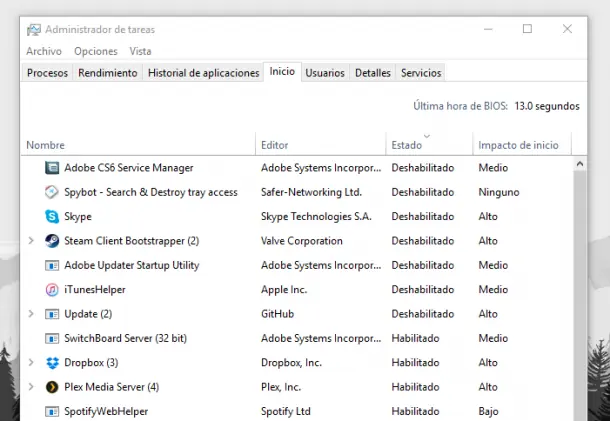Sort by Impacto de inicio column

pos(518,145)
